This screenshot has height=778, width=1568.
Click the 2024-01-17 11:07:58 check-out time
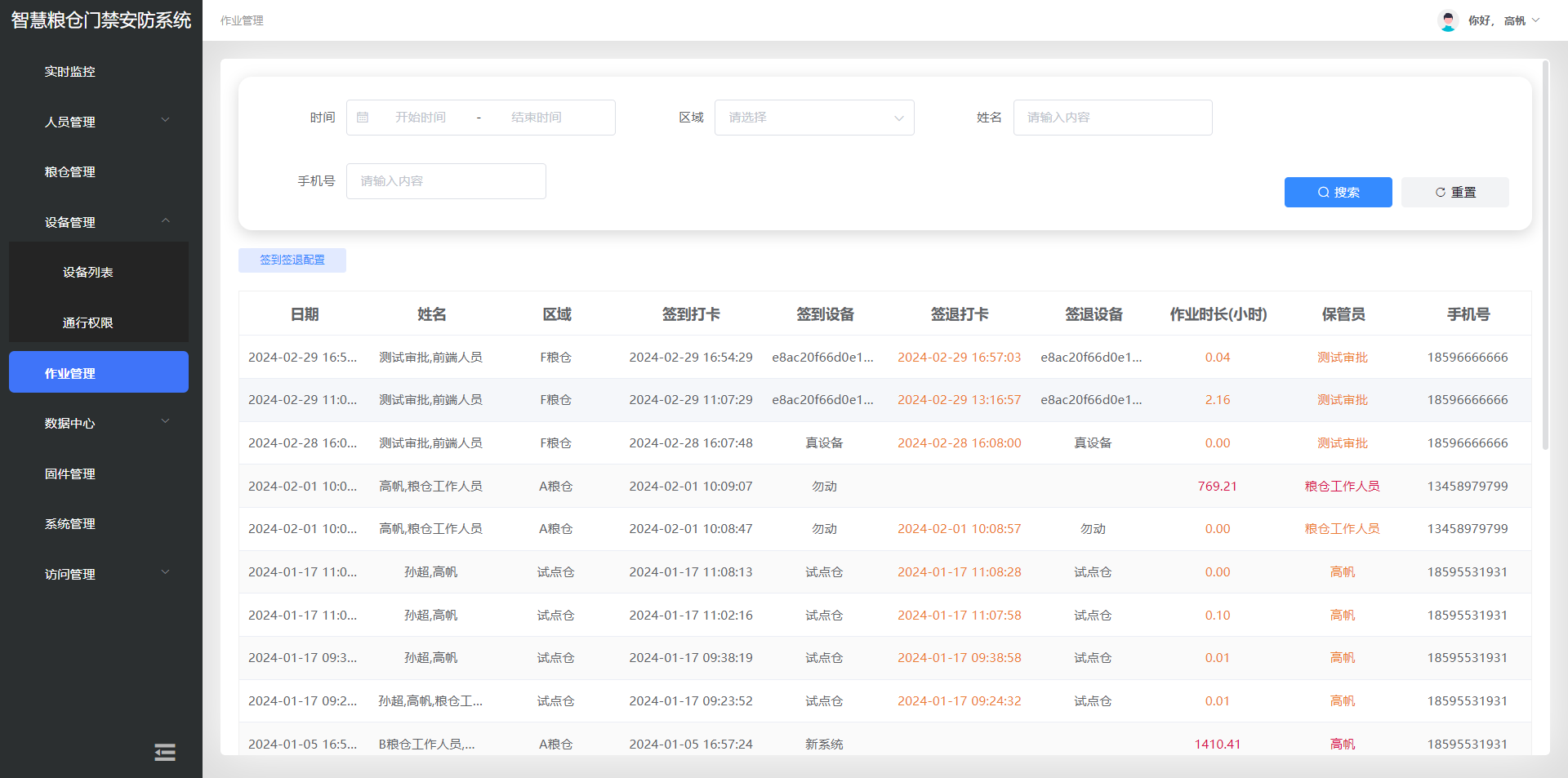coord(959,616)
